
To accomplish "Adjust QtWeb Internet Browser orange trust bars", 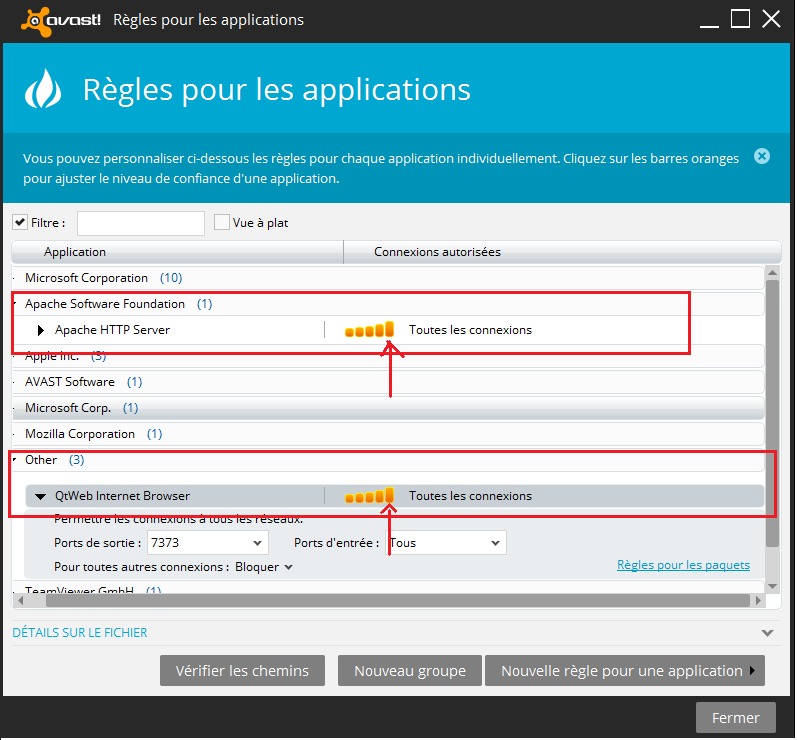I will [370, 496].
